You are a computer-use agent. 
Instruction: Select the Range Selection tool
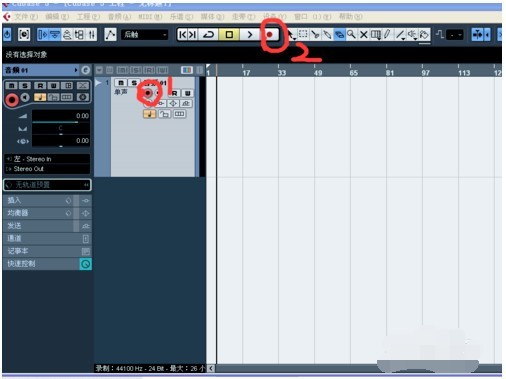[303, 34]
